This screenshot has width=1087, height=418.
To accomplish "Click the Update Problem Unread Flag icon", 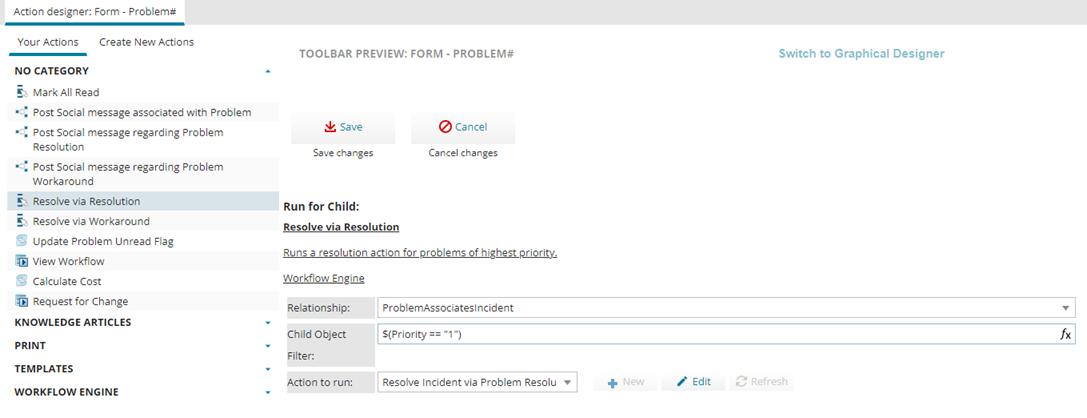I will click(22, 241).
